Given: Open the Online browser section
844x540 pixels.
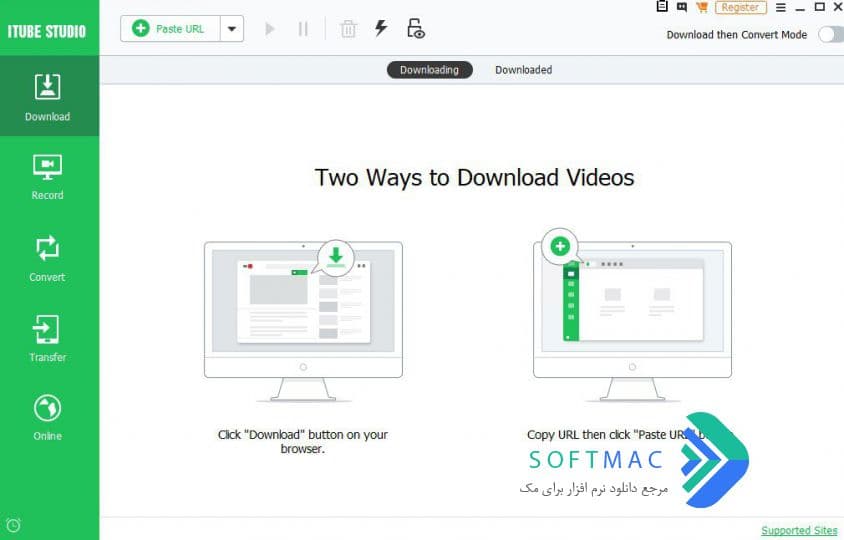Looking at the screenshot, I should pyautogui.click(x=47, y=418).
